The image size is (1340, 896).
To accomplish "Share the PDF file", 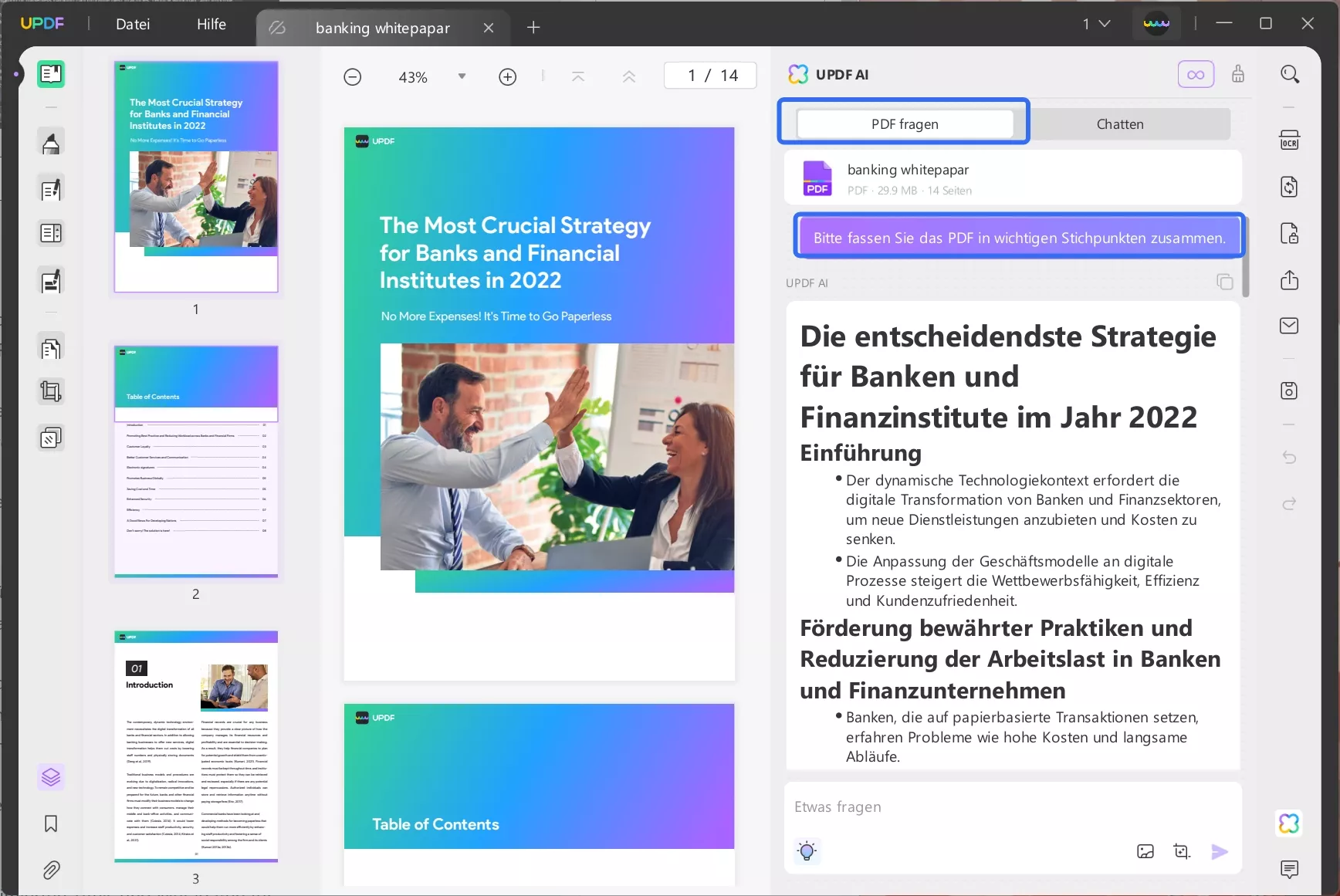I will pyautogui.click(x=1289, y=279).
